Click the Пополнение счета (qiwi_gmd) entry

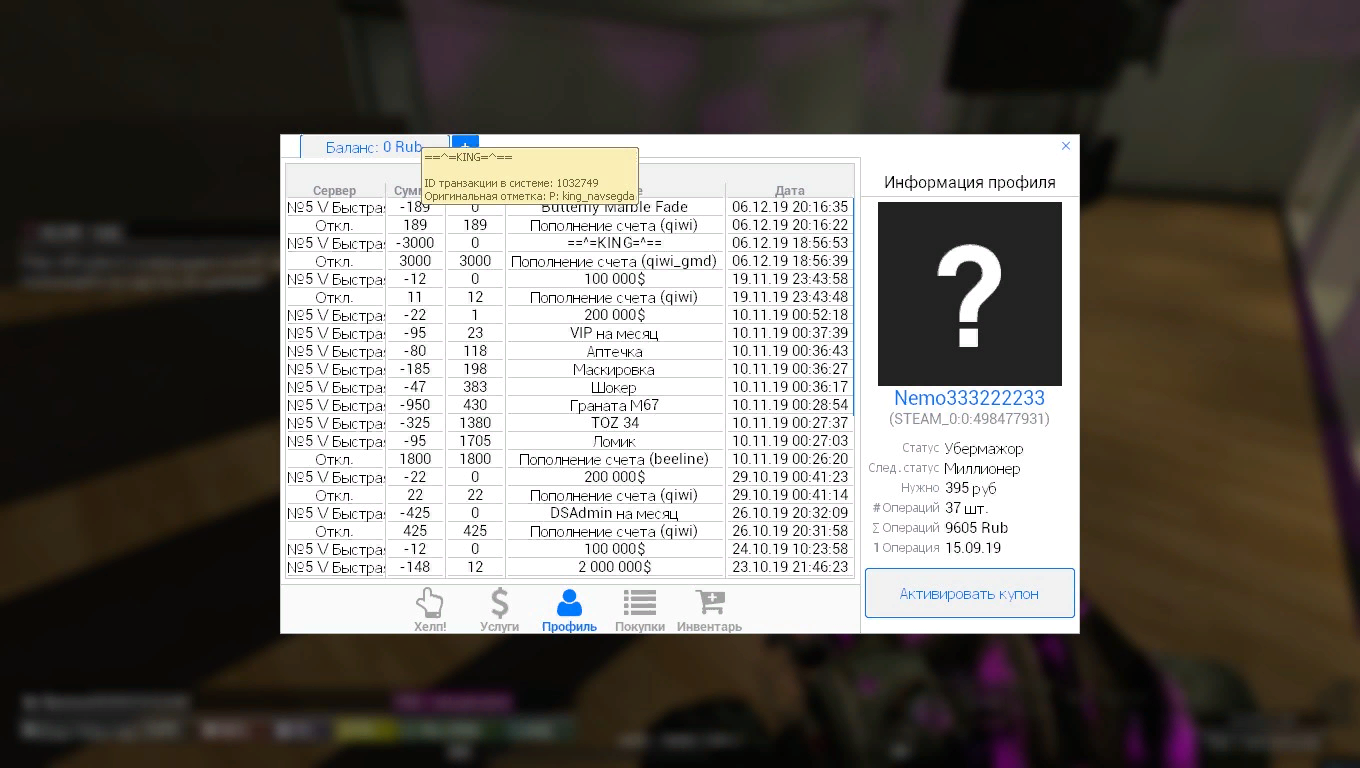tap(614, 262)
